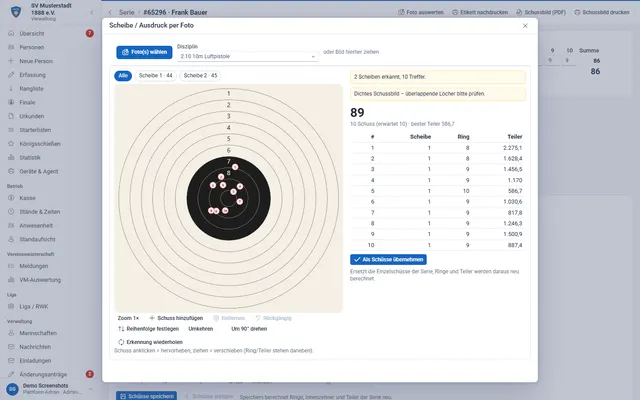Click the Einladungen sidebar icon

[11, 360]
